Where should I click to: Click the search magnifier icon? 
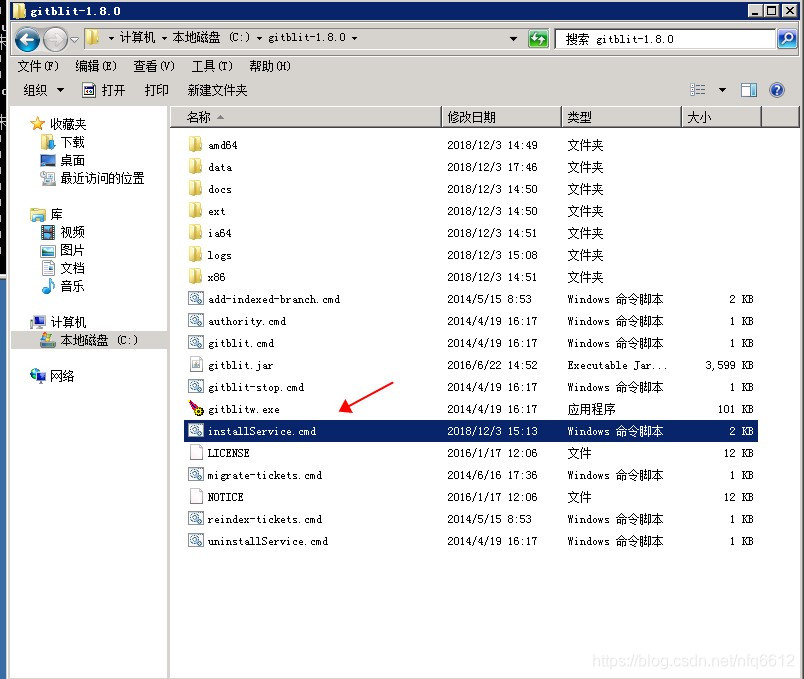pos(787,38)
